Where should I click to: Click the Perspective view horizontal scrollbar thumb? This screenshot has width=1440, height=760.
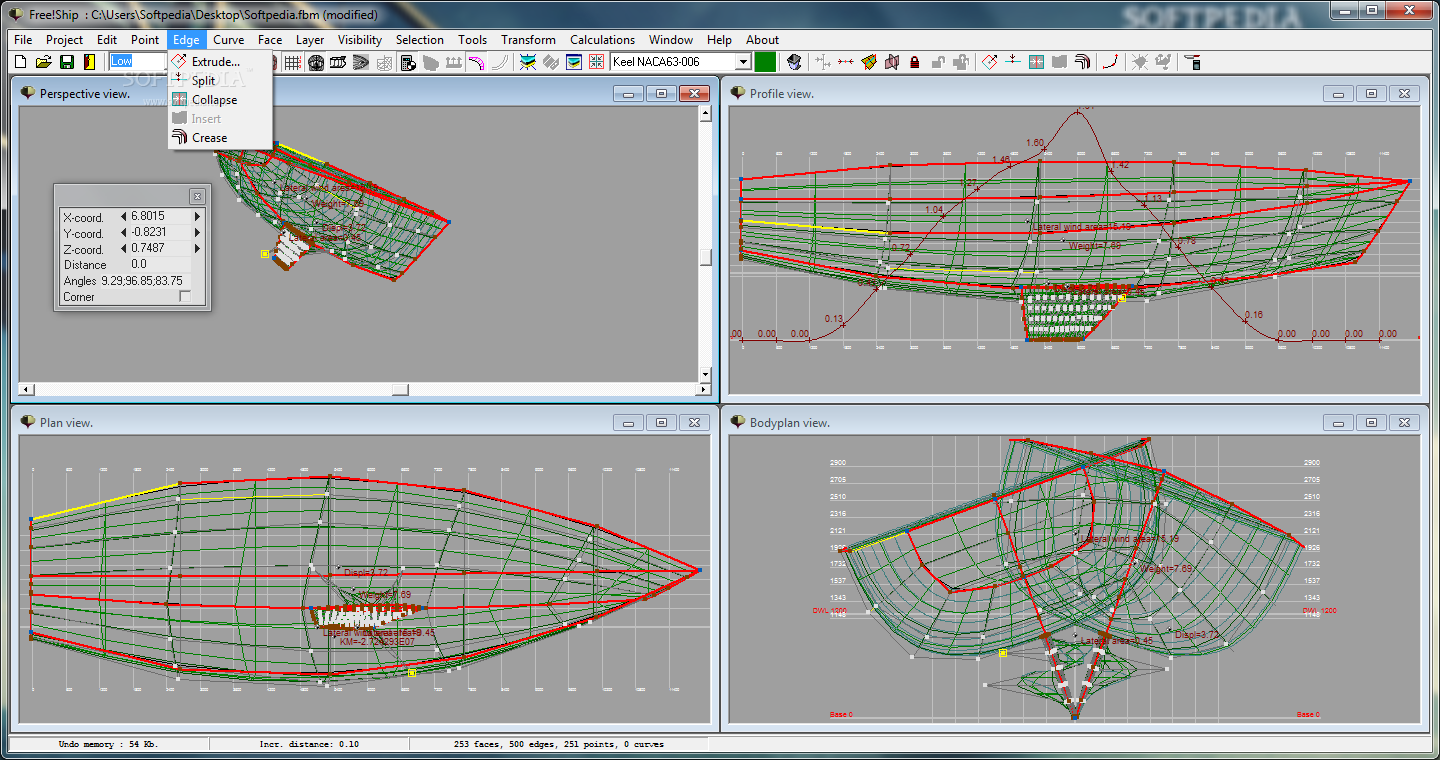tap(400, 389)
